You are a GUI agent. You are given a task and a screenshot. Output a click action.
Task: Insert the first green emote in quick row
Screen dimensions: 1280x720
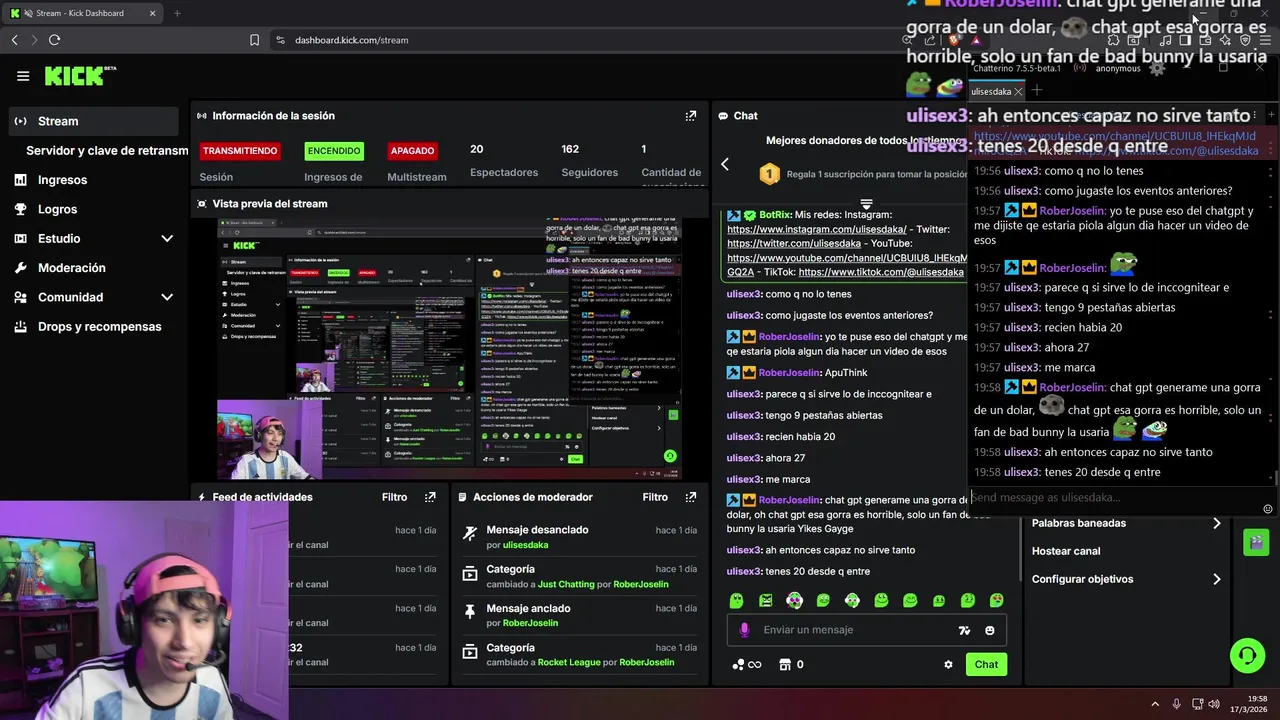(737, 601)
